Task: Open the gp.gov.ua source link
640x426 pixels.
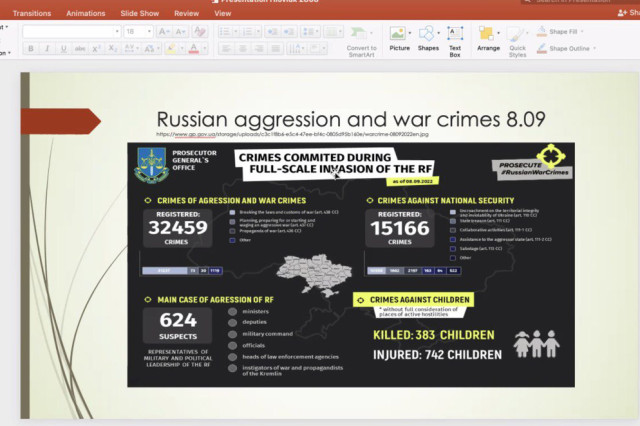Action: point(292,134)
